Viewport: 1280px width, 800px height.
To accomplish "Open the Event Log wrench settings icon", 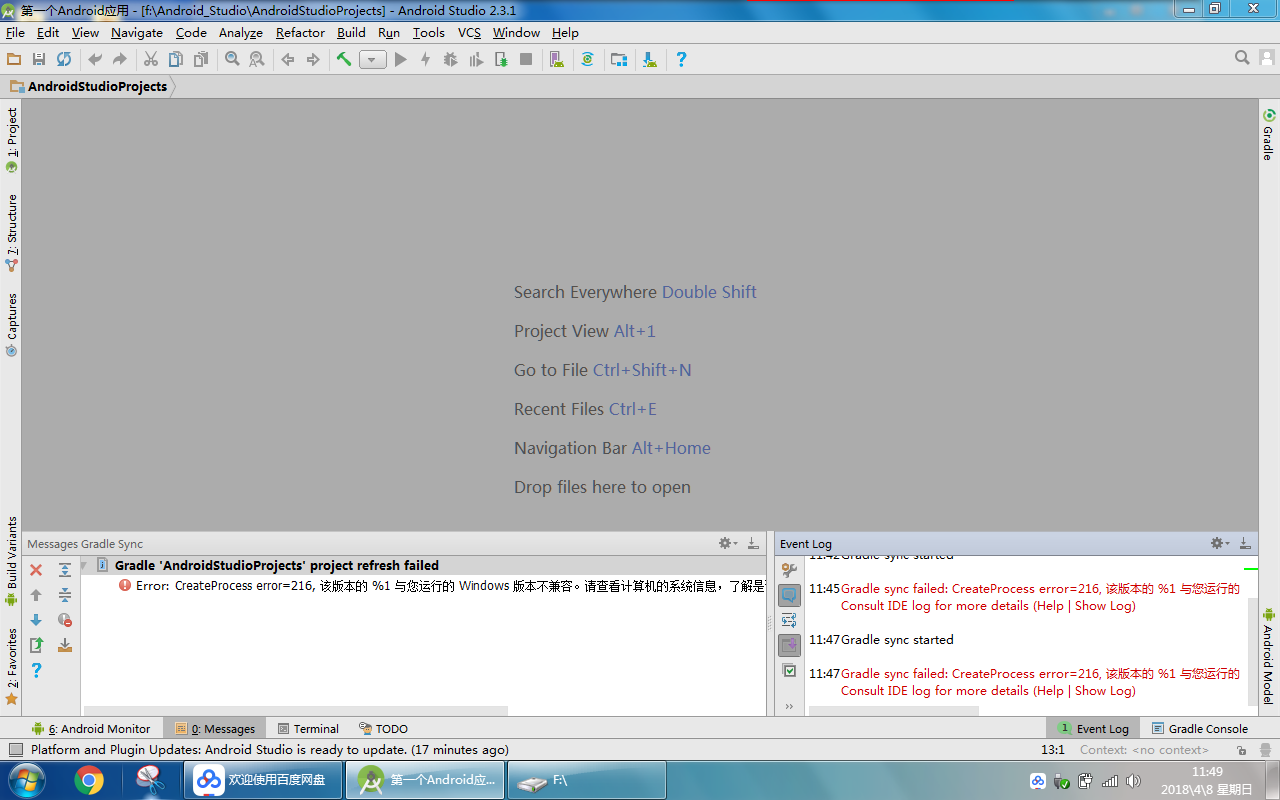I will (x=790, y=571).
